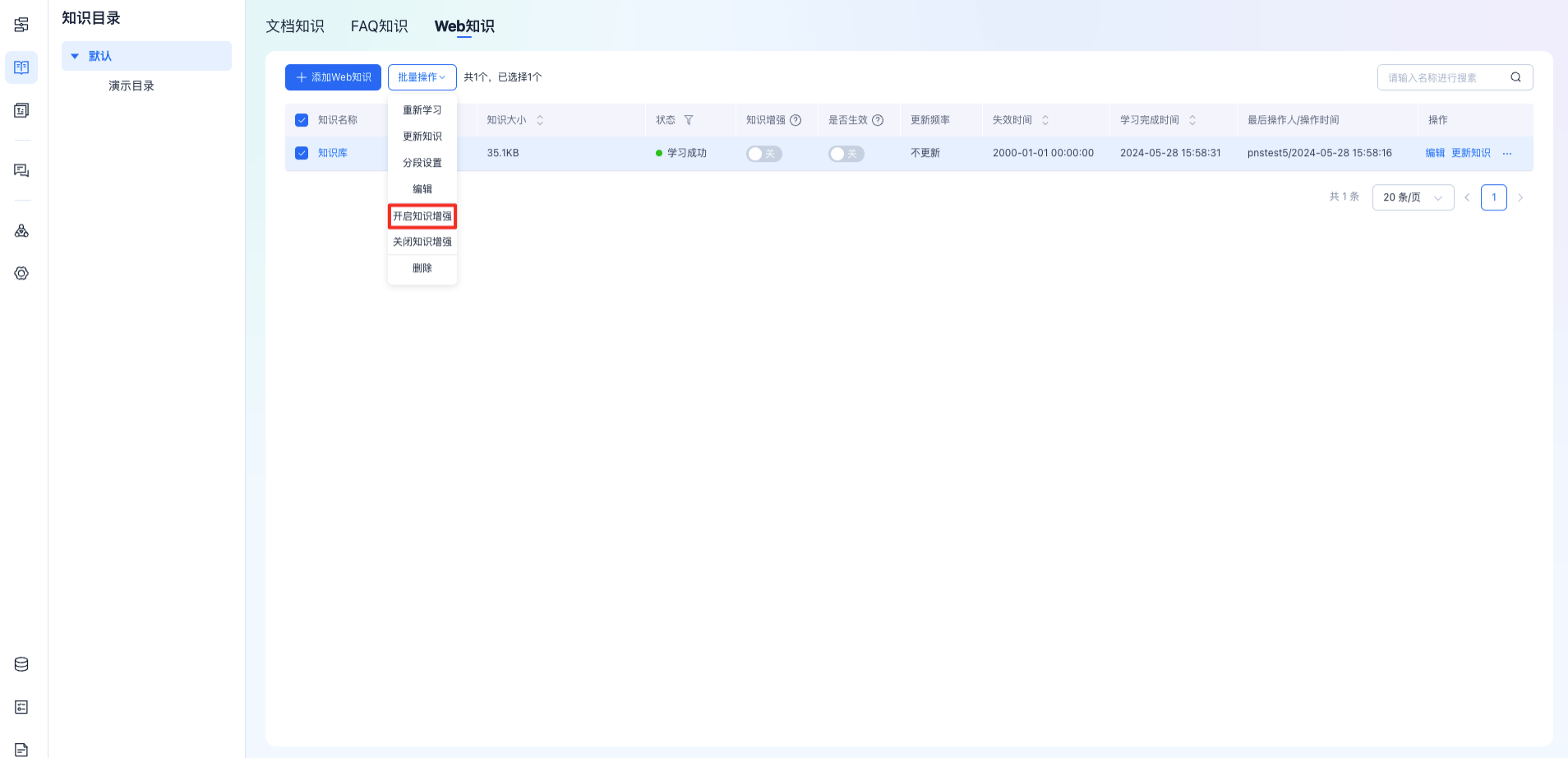The width and height of the screenshot is (1568, 758).
Task: Sort by 知识大小 column
Action: coord(540,120)
